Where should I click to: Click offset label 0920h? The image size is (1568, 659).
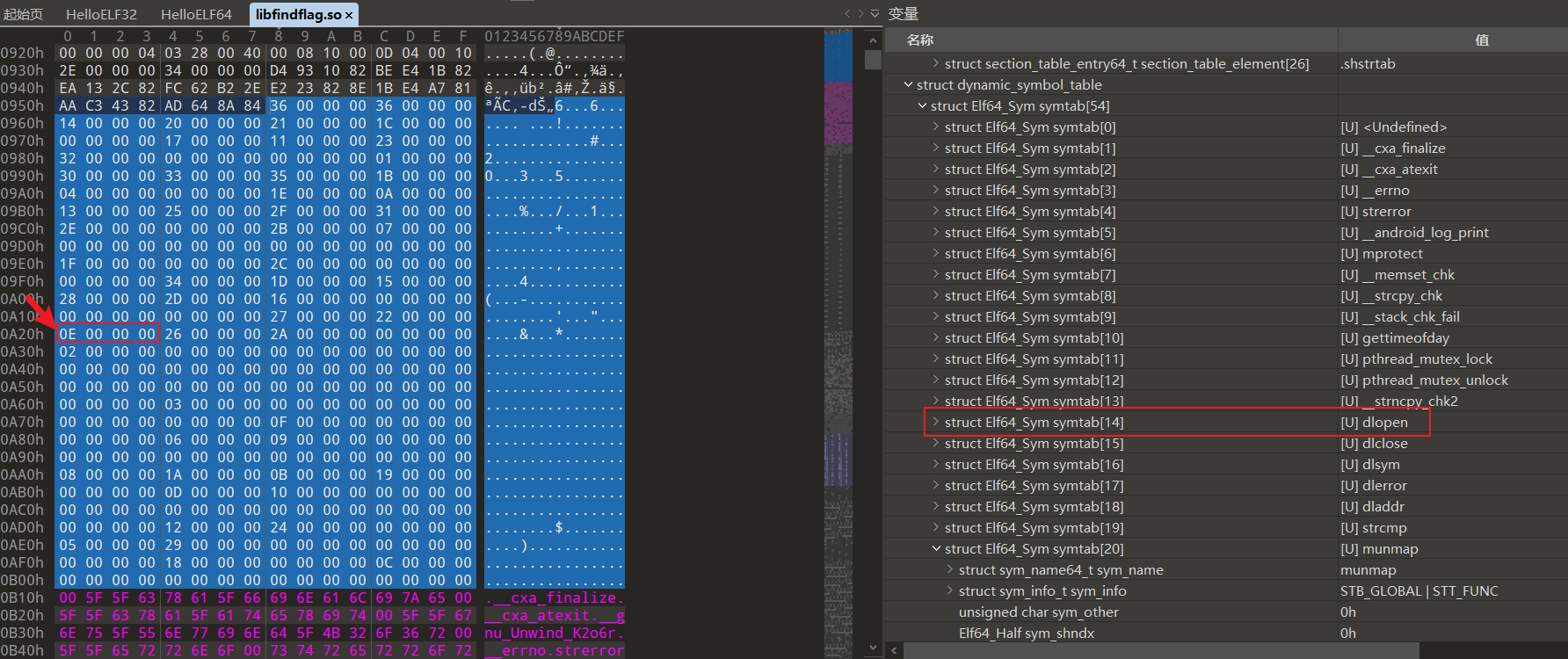[x=22, y=53]
